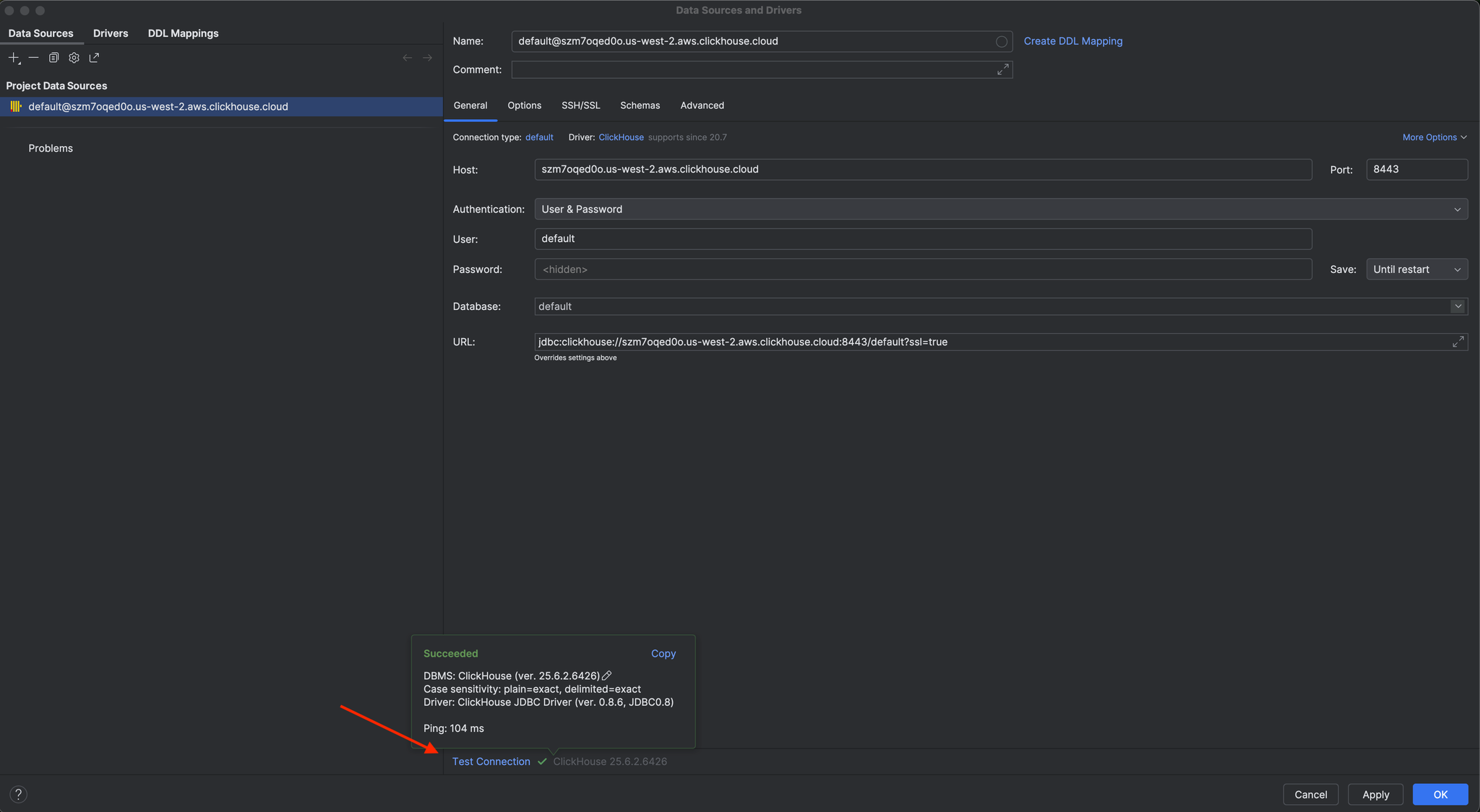
Task: Open the Database dropdown
Action: [1458, 306]
